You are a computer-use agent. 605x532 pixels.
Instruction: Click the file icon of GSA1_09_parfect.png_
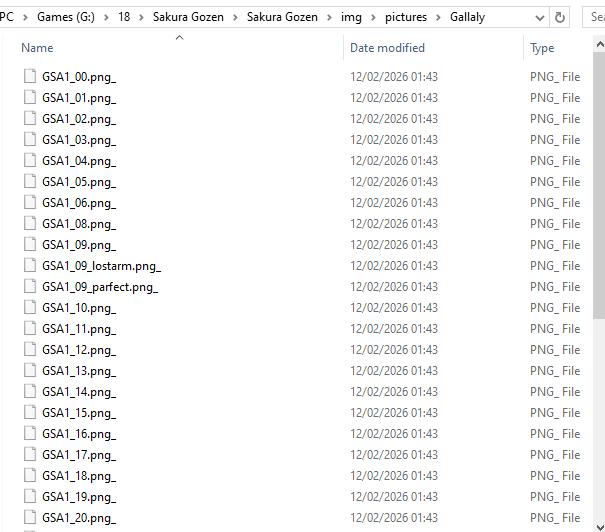(x=30, y=286)
